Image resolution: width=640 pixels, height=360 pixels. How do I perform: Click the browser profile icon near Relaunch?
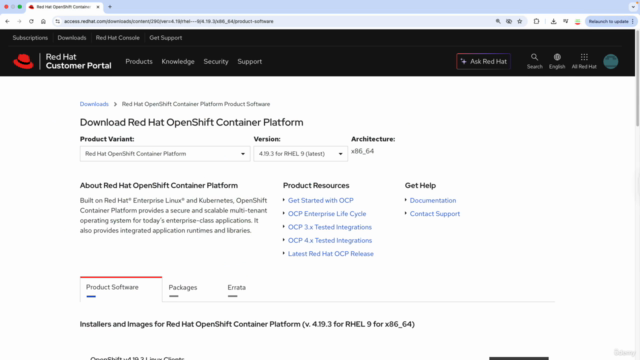578,21
